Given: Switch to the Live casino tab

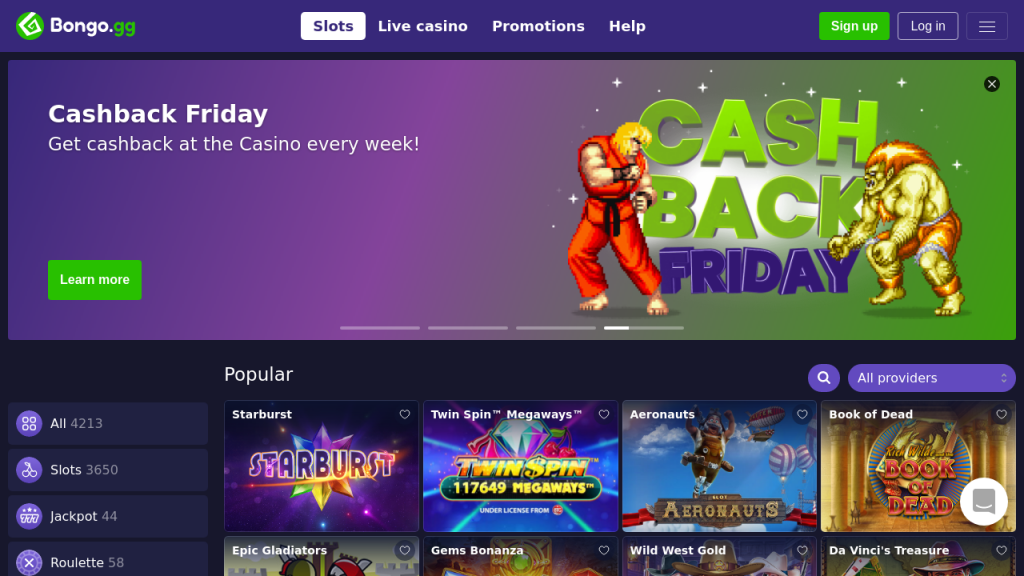Looking at the screenshot, I should [423, 26].
